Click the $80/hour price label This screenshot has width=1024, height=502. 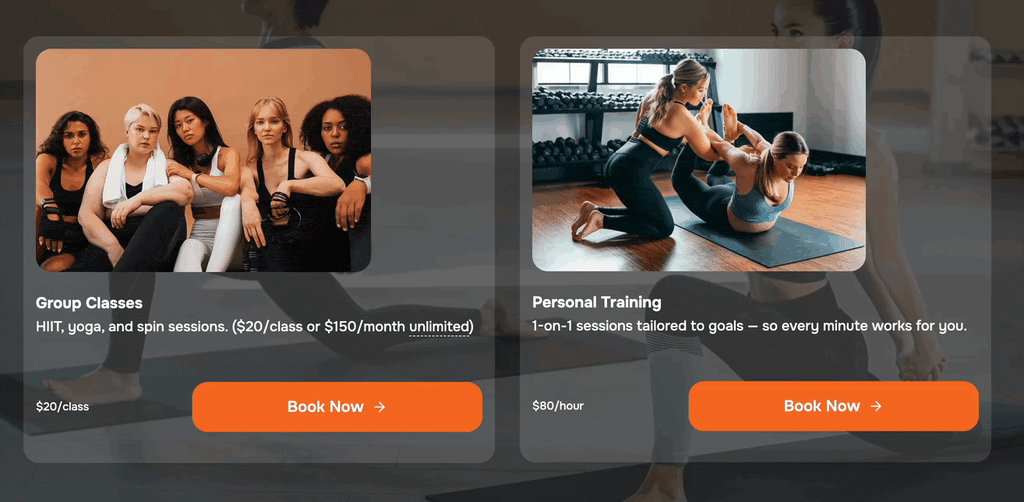point(558,406)
